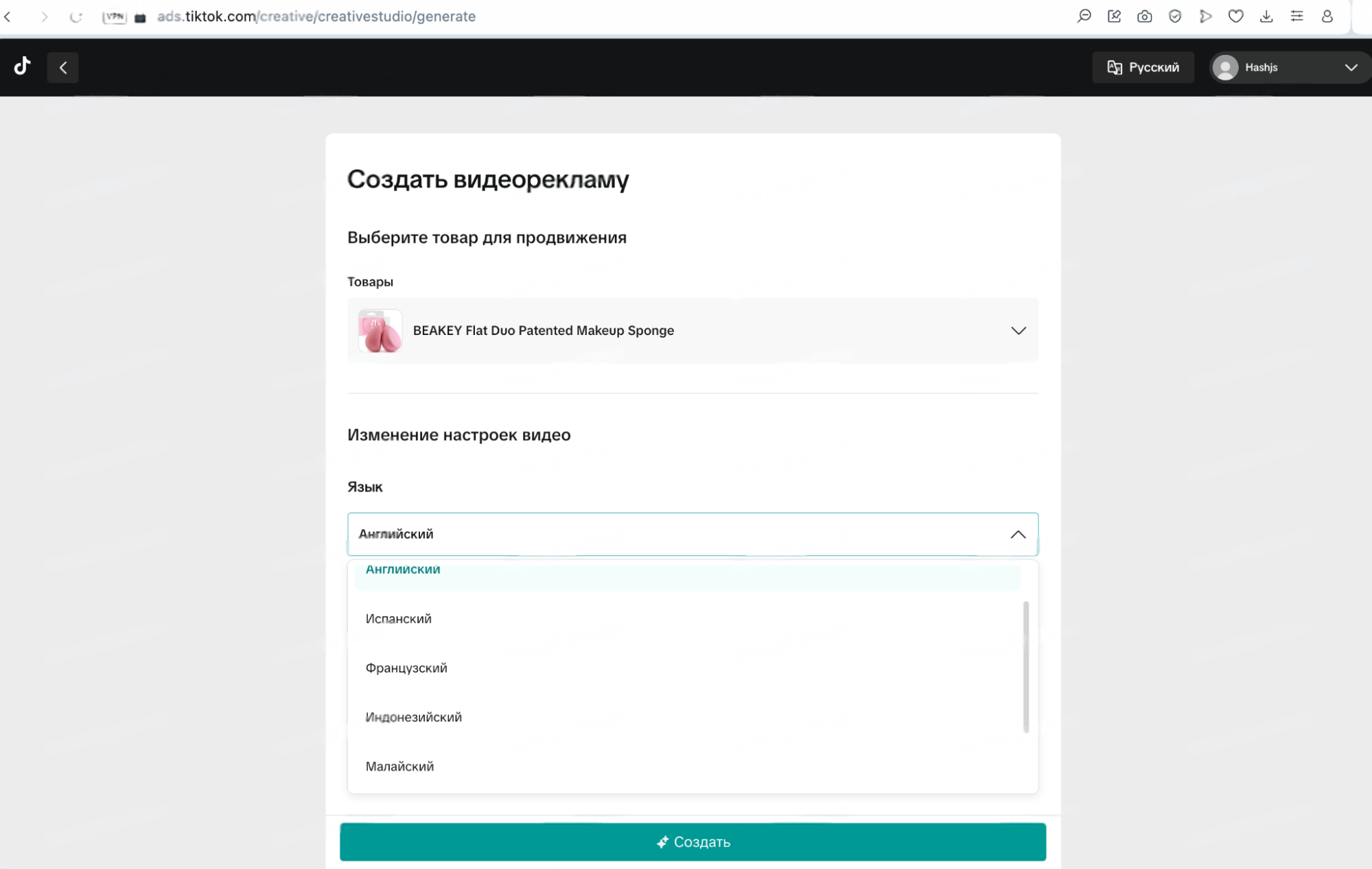Click the TikTok logo icon
1372x869 pixels.
(23, 67)
